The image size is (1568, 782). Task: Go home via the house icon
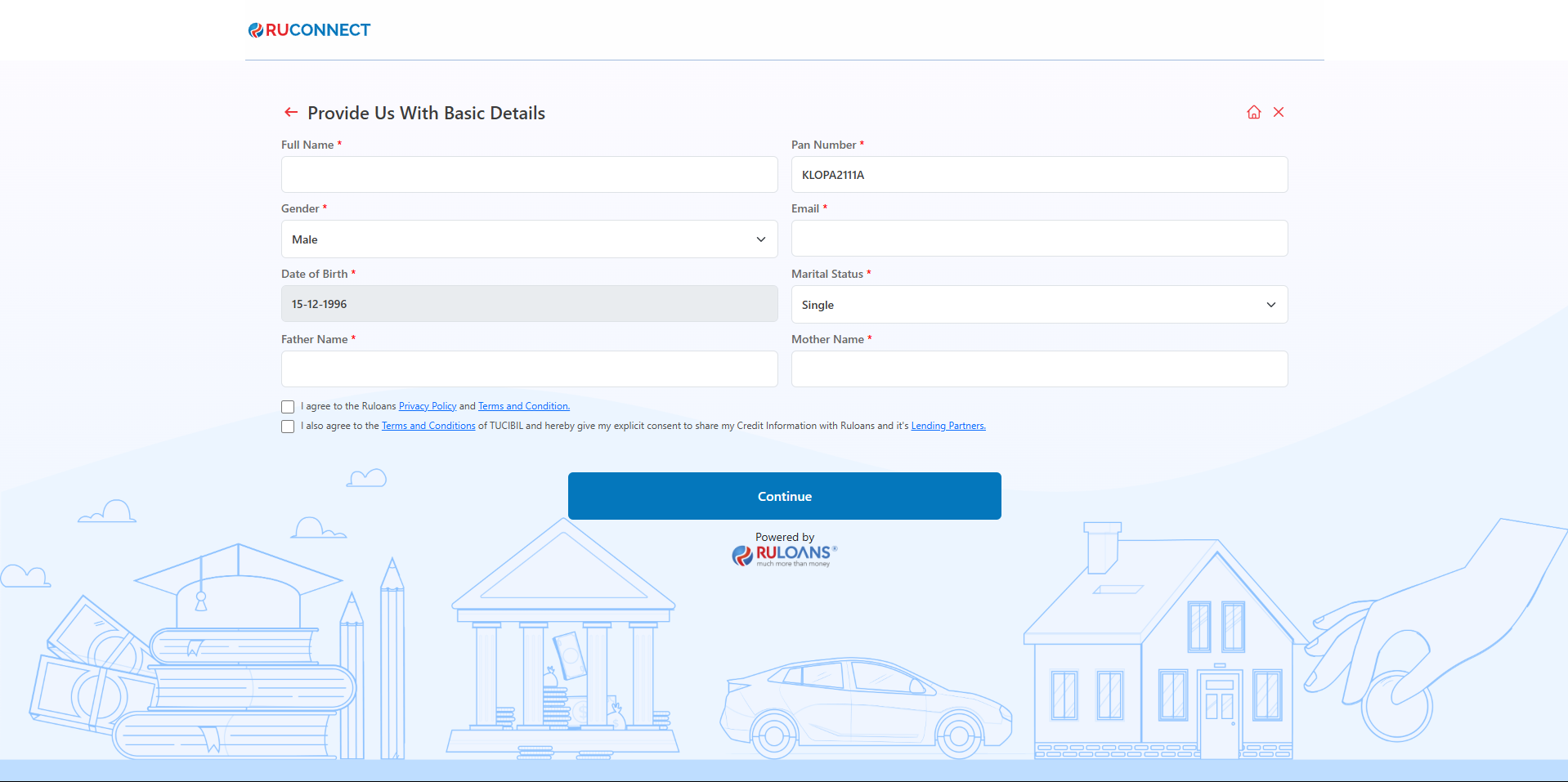point(1253,113)
